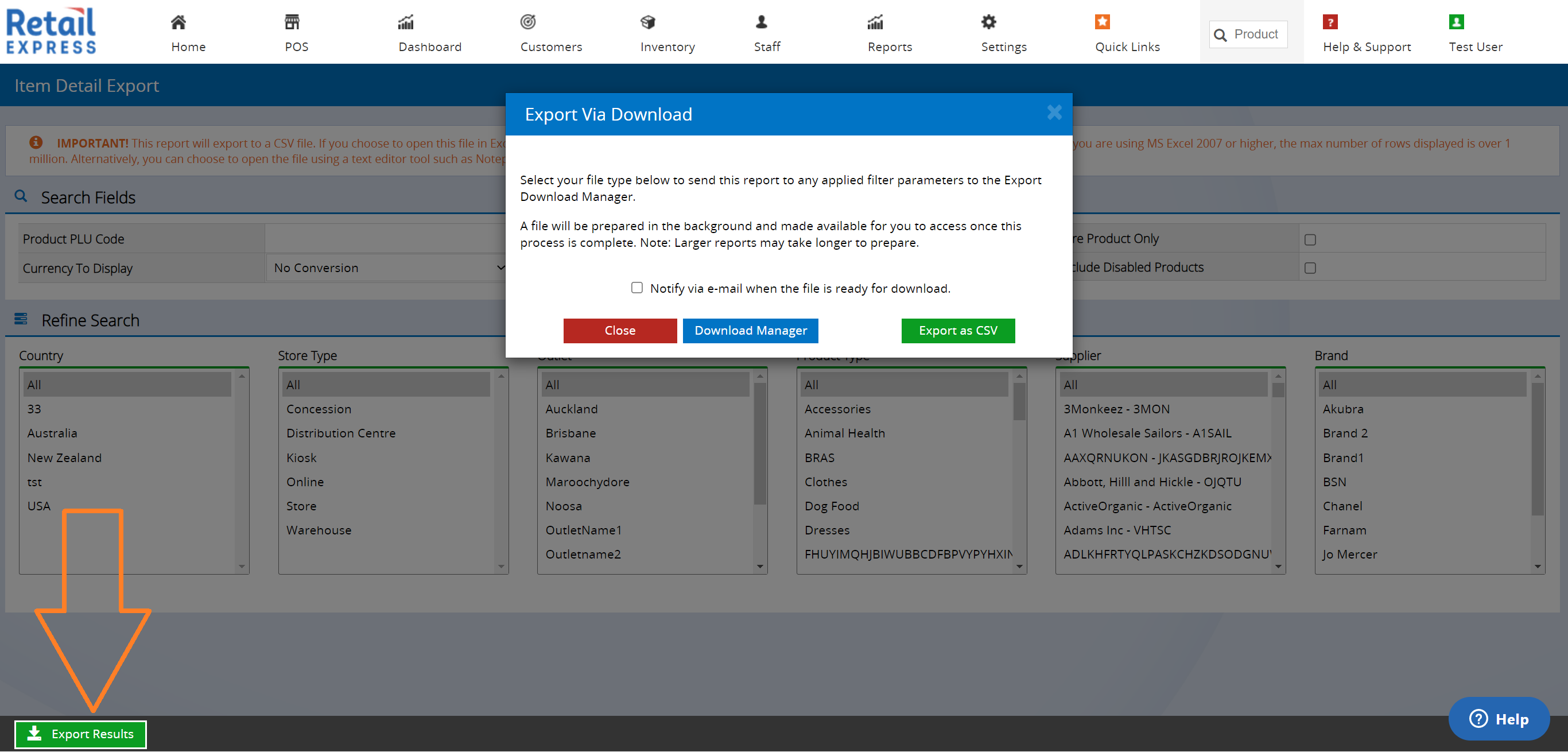Image resolution: width=1568 pixels, height=752 pixels.
Task: Select Jo Mercer in Brand list
Action: pyautogui.click(x=1423, y=554)
